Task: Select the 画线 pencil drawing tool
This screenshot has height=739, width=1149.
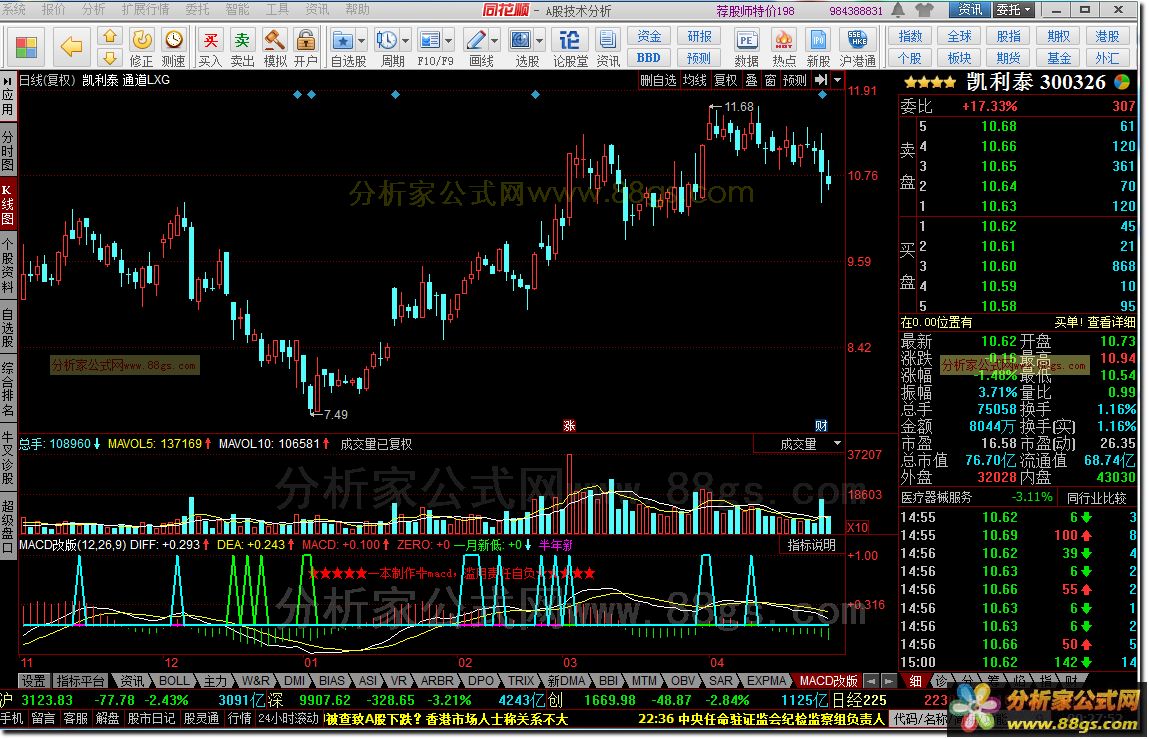Action: point(476,40)
